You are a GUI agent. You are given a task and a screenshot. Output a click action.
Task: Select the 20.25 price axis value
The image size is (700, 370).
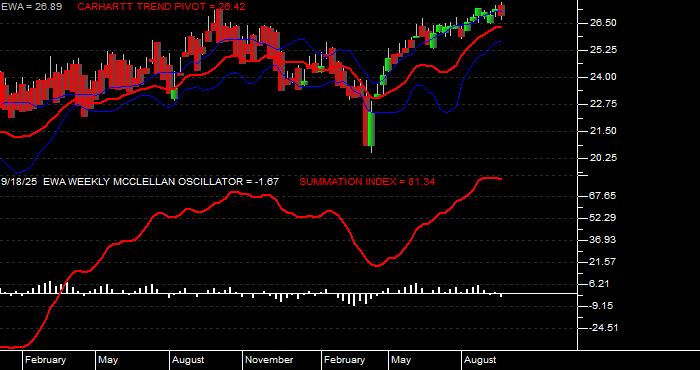pyautogui.click(x=604, y=158)
